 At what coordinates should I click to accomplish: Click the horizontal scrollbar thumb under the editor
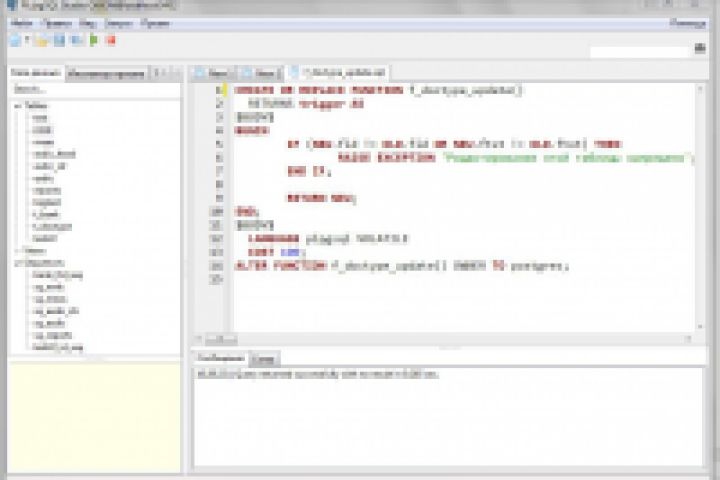pyautogui.click(x=221, y=339)
